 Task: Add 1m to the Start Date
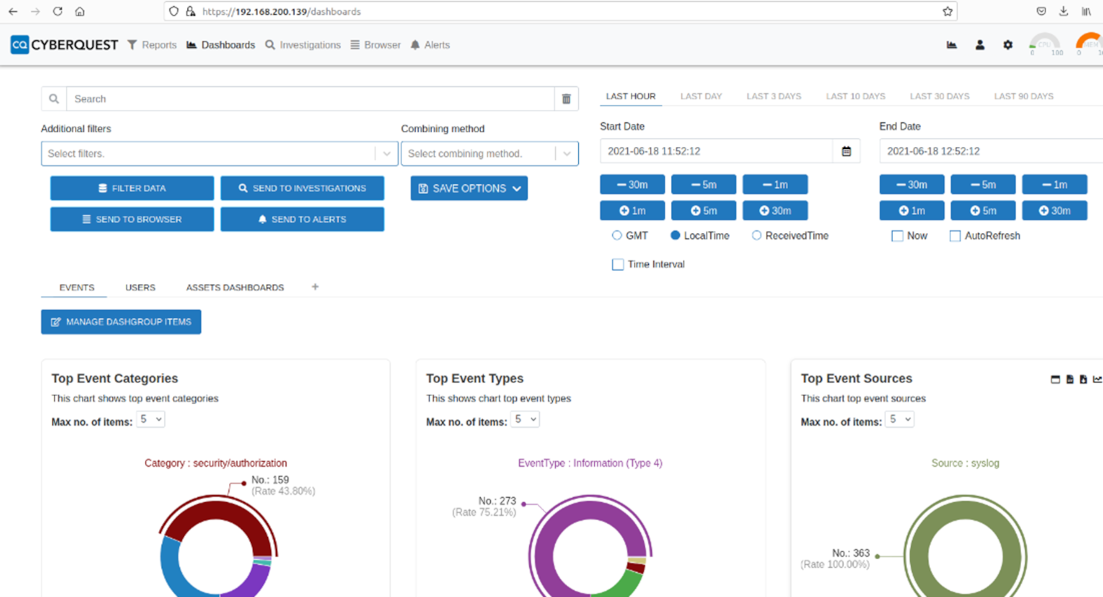point(632,210)
